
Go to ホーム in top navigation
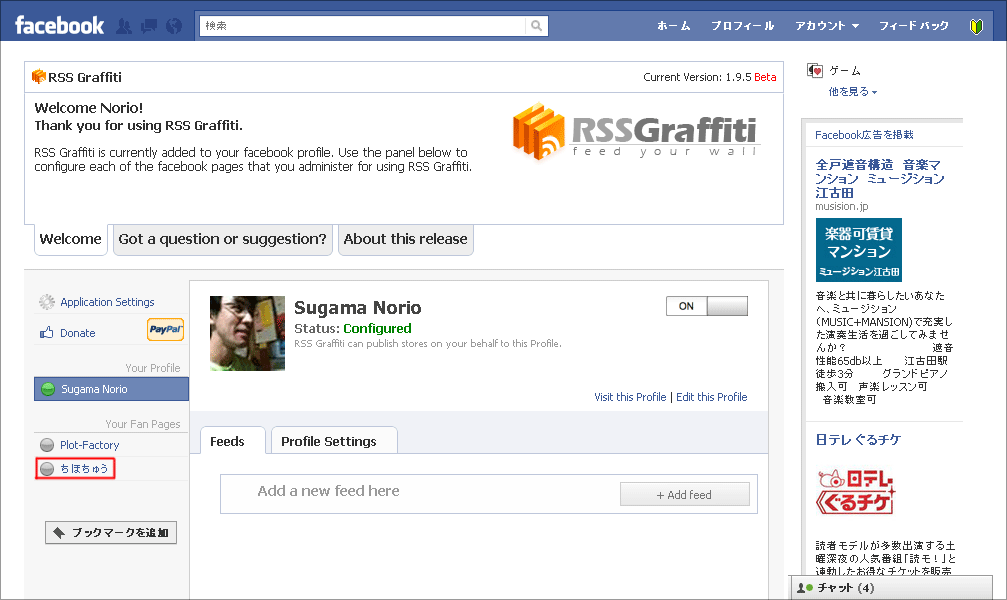674,26
